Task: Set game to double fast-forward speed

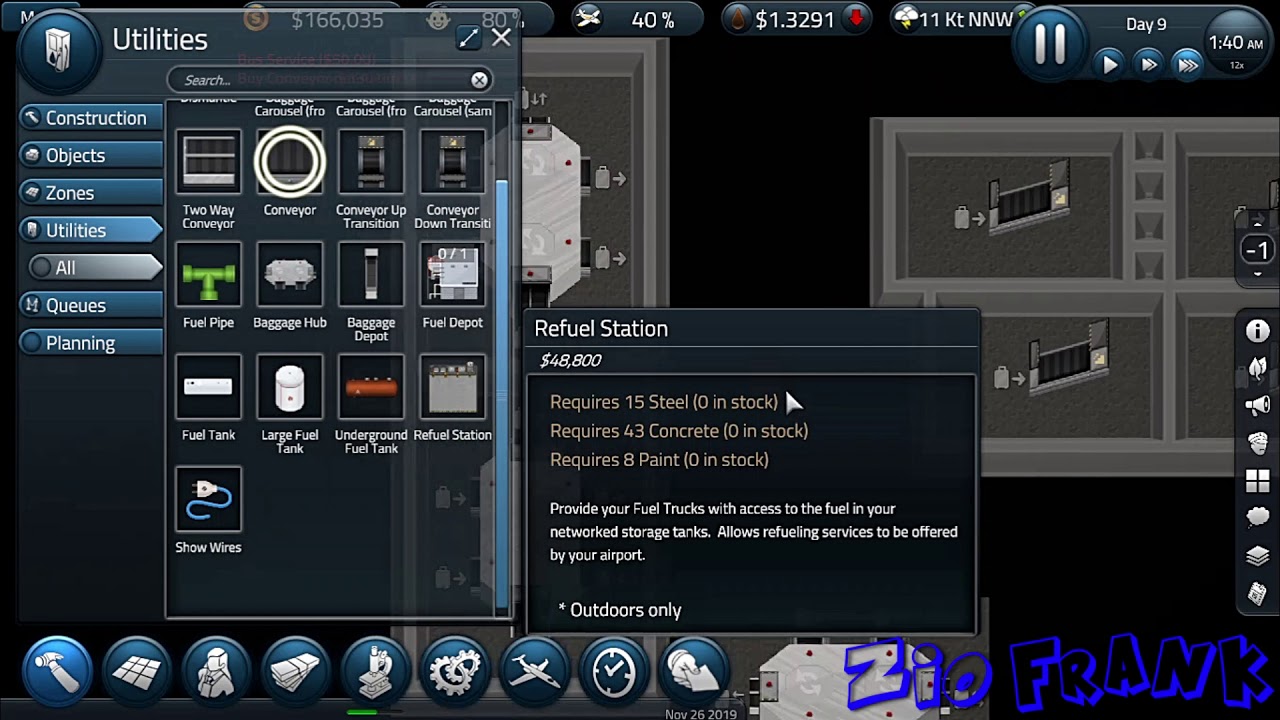Action: tap(1149, 65)
